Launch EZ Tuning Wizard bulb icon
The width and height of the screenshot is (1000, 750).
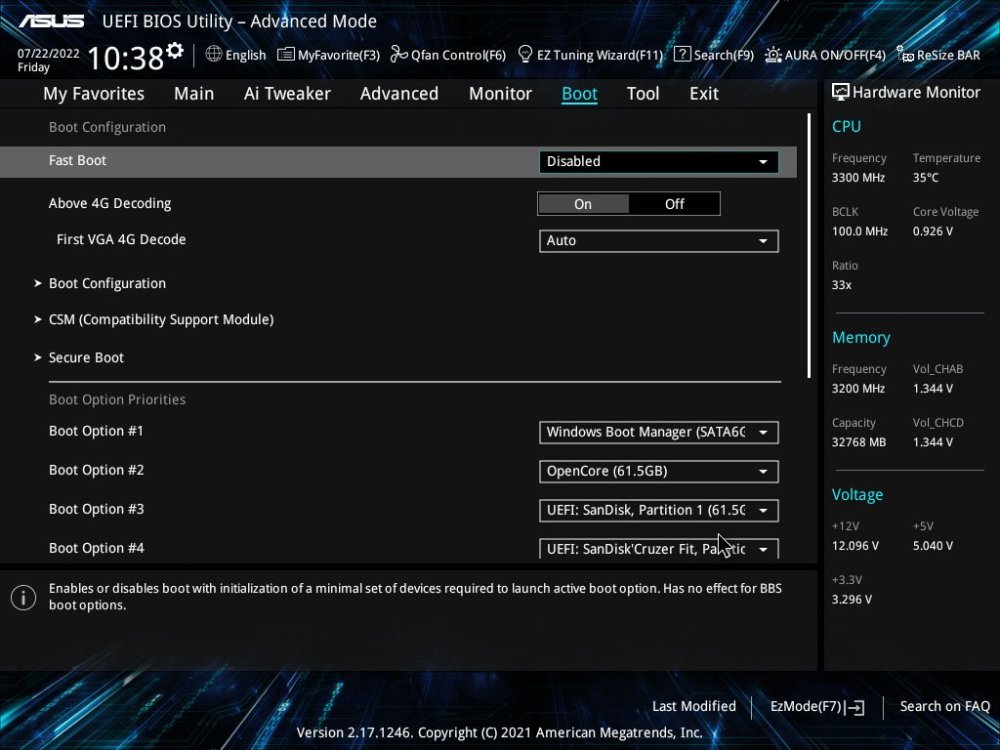point(525,54)
